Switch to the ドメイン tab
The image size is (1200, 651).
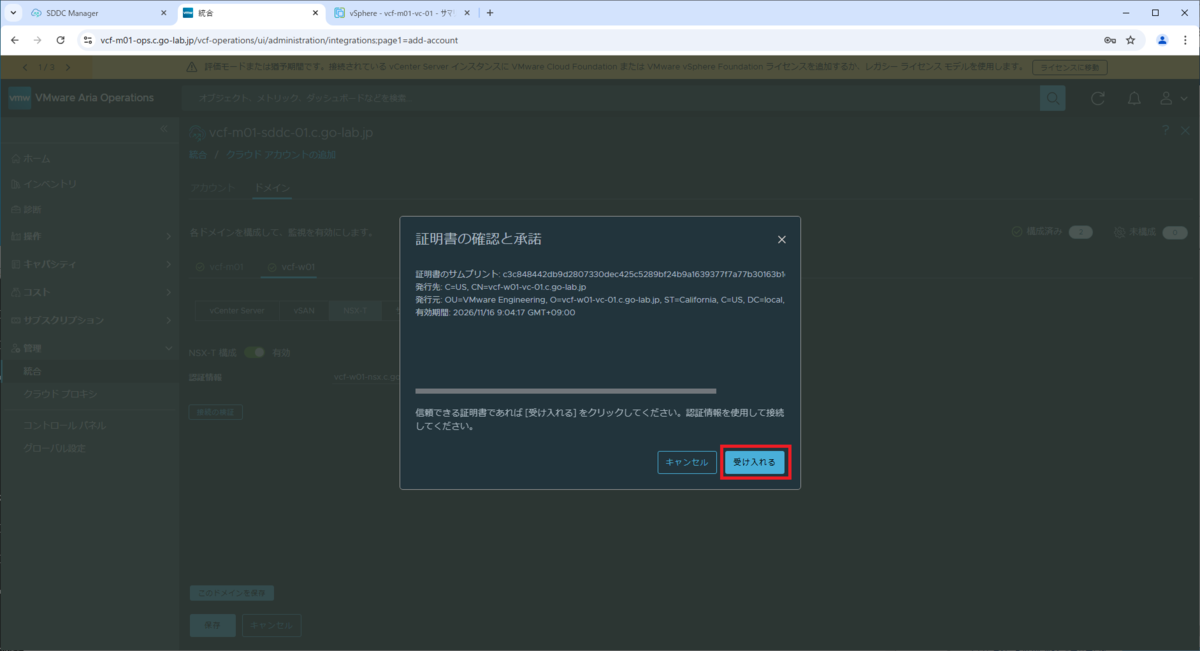point(273,188)
